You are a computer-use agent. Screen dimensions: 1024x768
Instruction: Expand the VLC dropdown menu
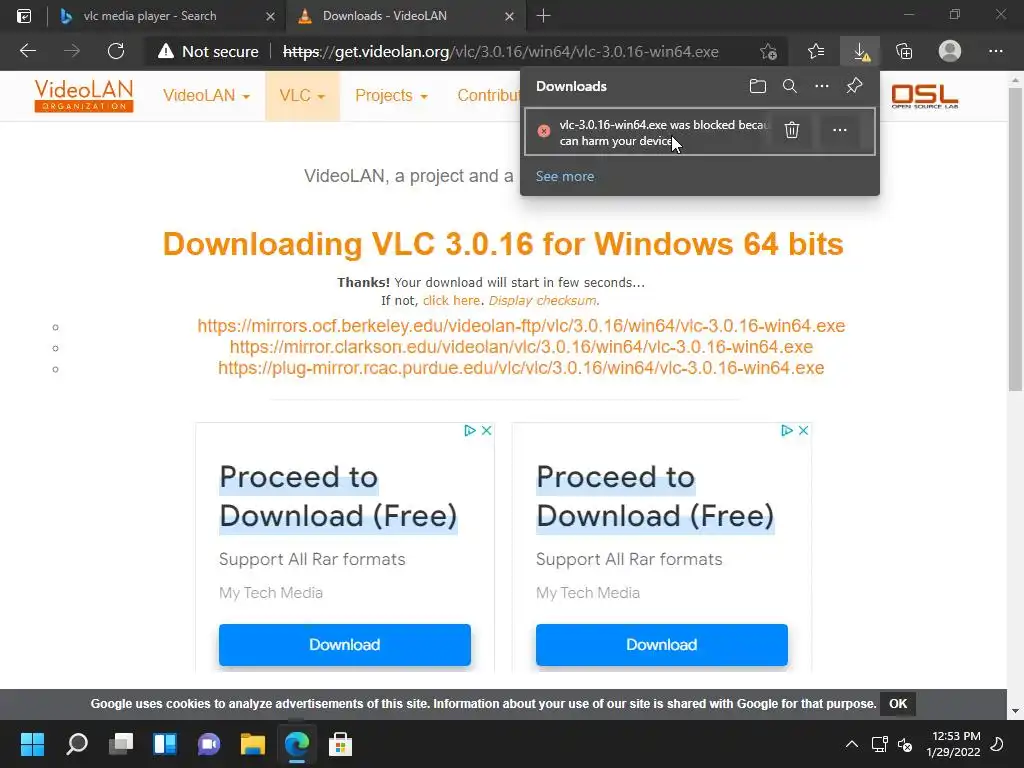pos(302,95)
